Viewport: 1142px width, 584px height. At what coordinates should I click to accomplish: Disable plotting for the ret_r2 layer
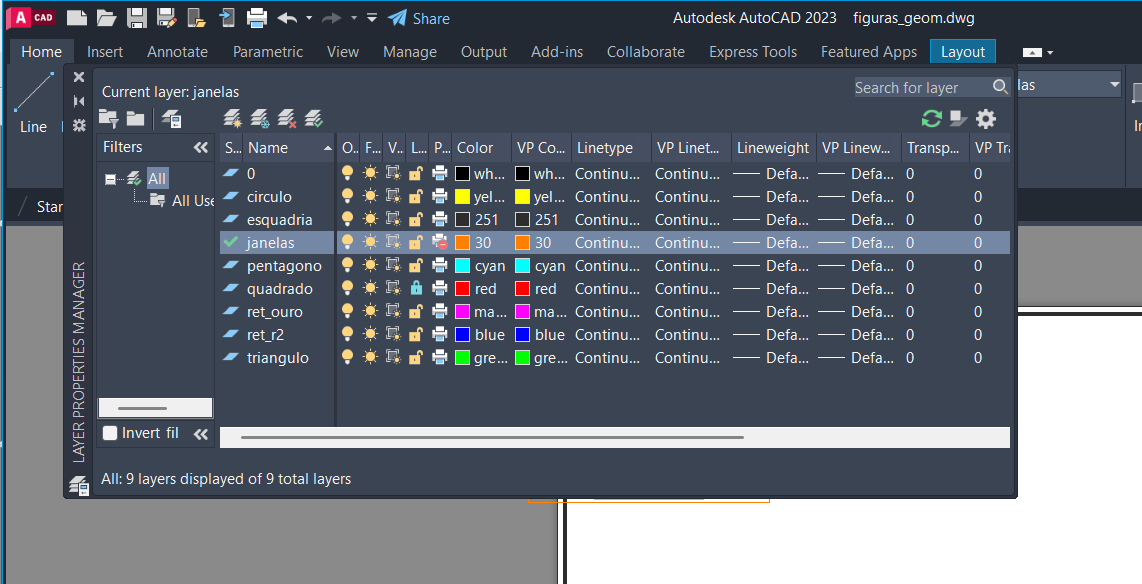pyautogui.click(x=439, y=335)
